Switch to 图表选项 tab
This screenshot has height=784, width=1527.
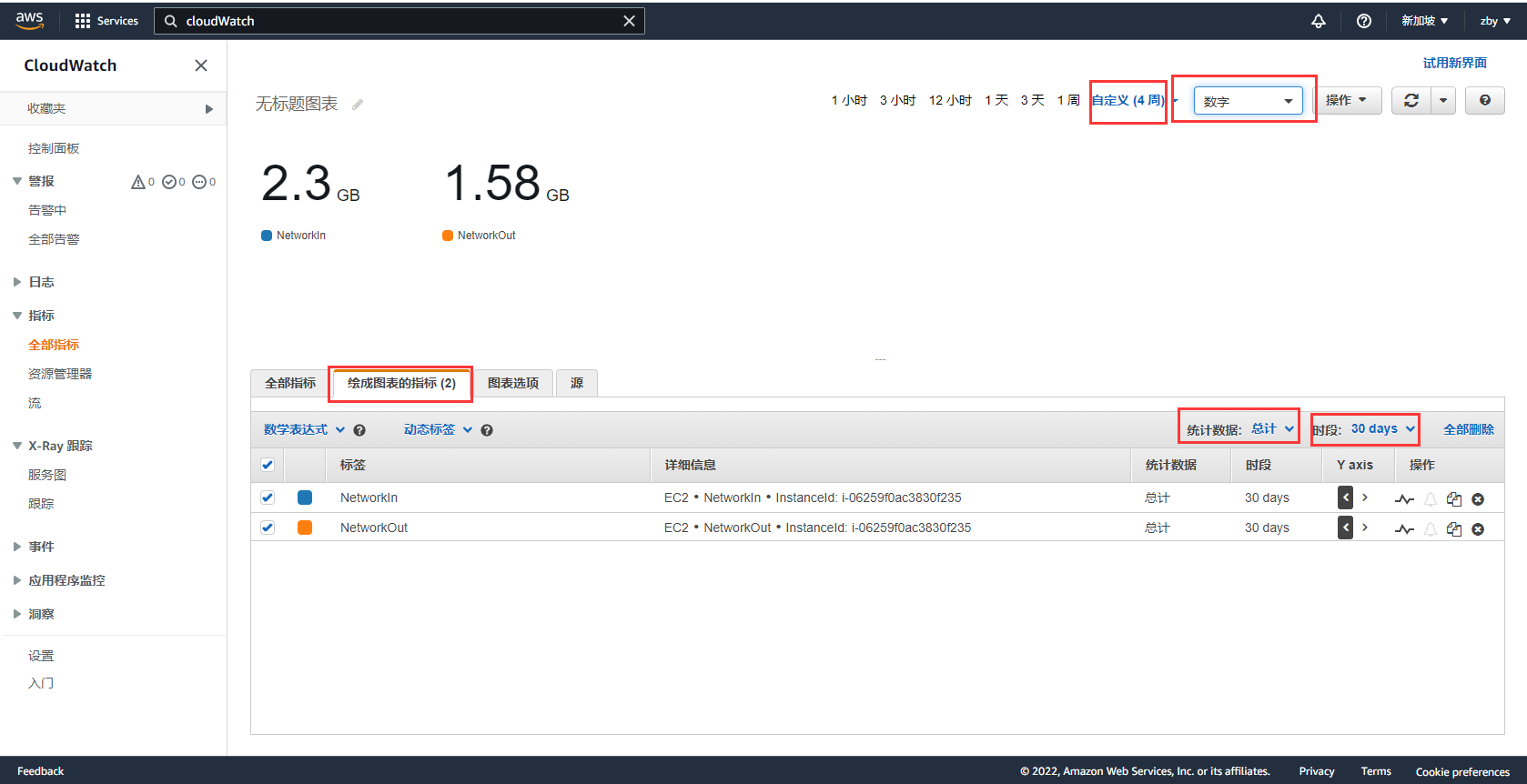coord(513,384)
